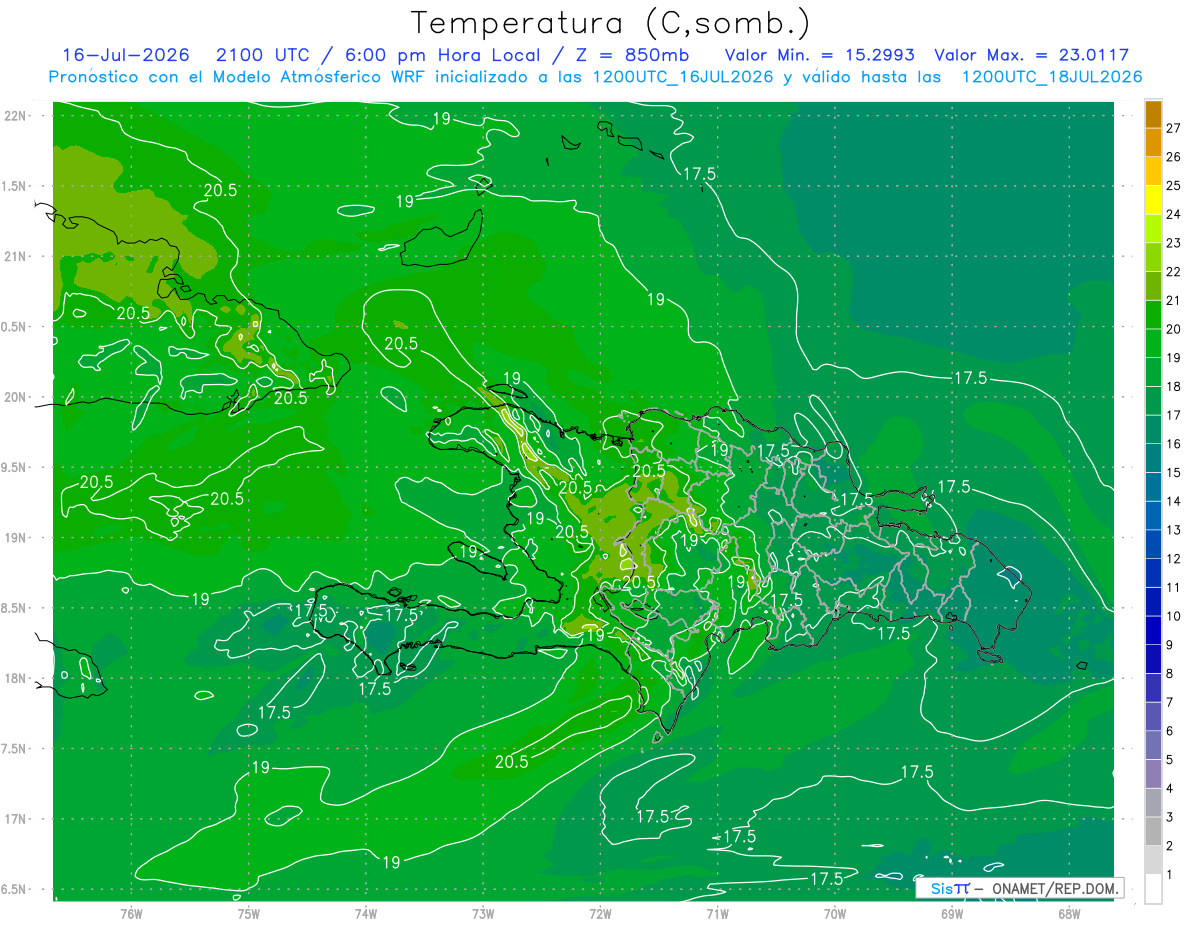Click the color scale label 24

pos(1174,214)
